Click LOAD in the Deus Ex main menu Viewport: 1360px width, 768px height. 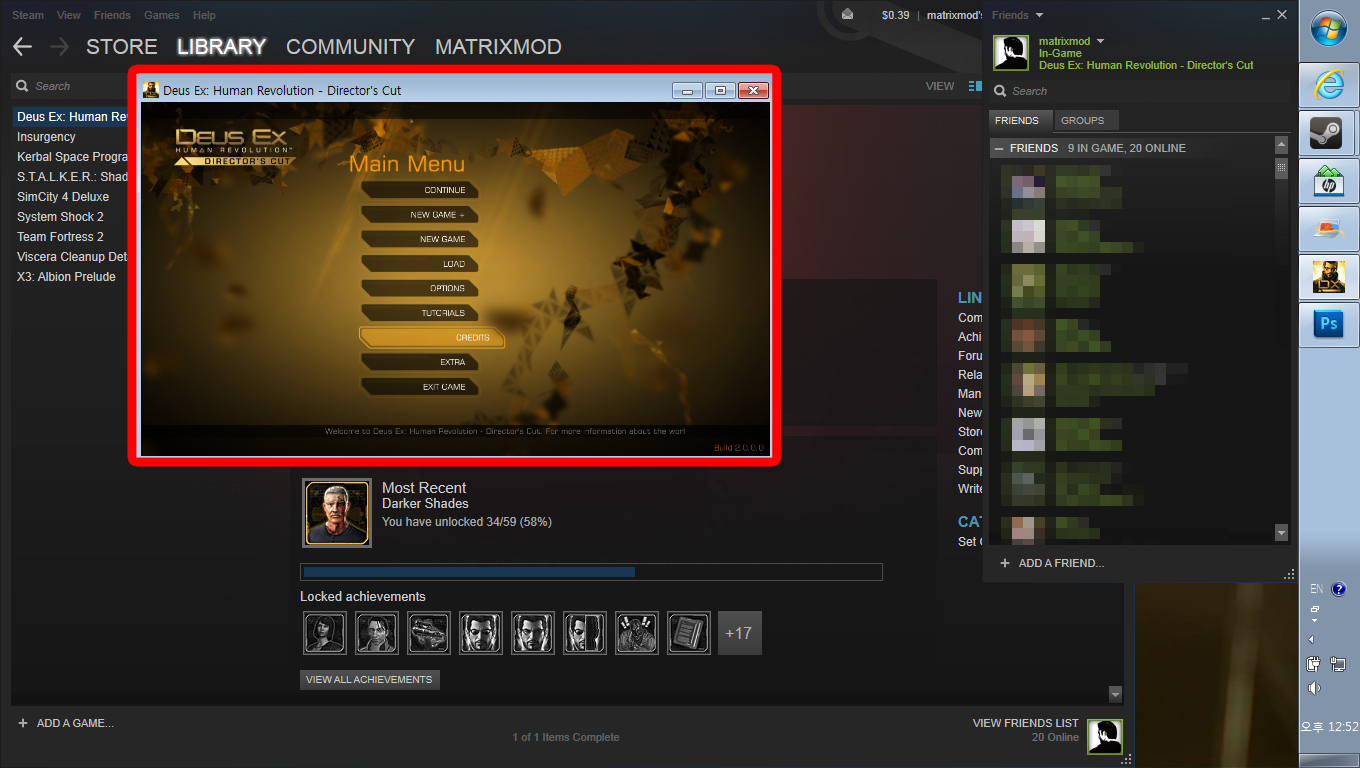pos(420,264)
